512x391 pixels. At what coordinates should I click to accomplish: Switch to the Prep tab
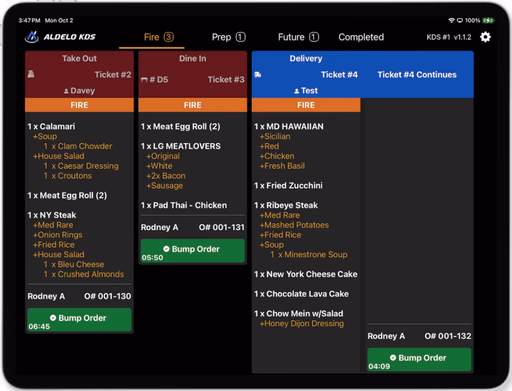pyautogui.click(x=229, y=37)
